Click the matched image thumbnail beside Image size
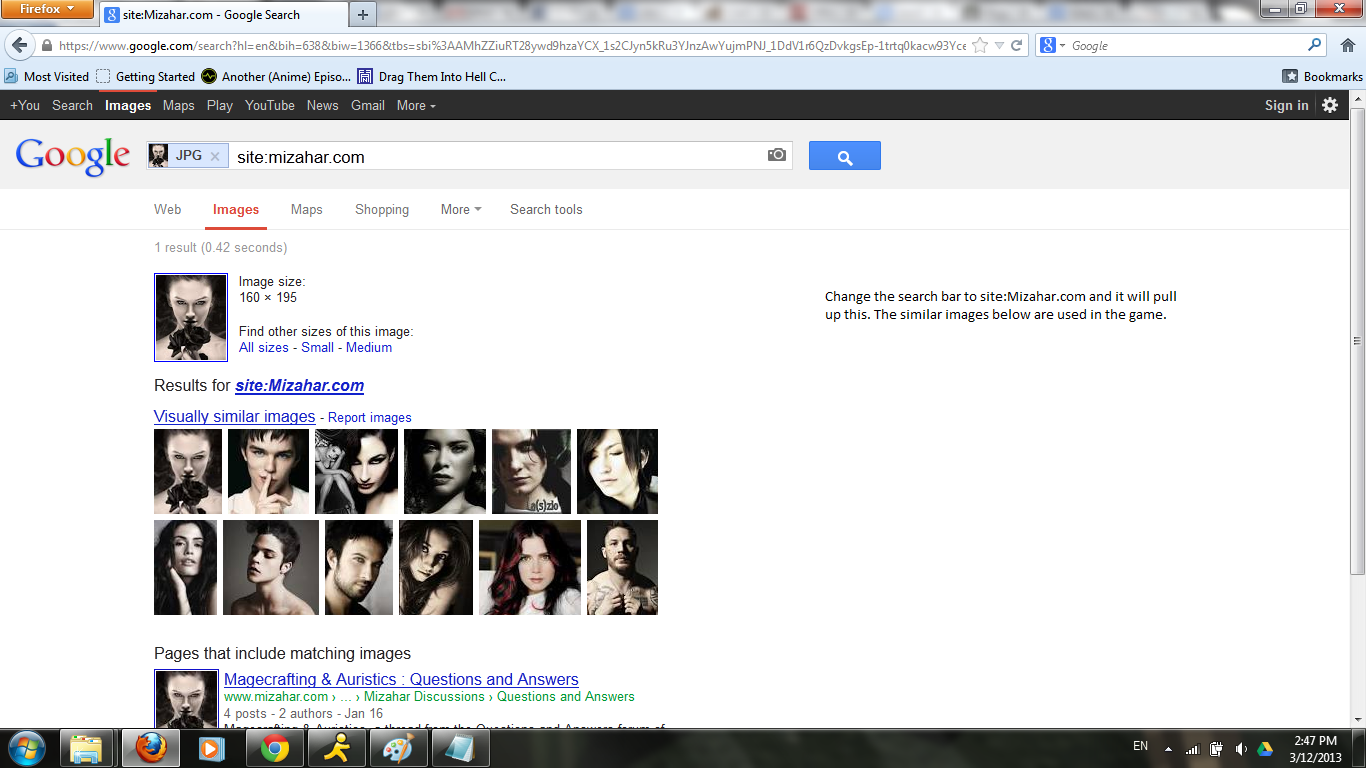The width and height of the screenshot is (1366, 768). (x=191, y=317)
